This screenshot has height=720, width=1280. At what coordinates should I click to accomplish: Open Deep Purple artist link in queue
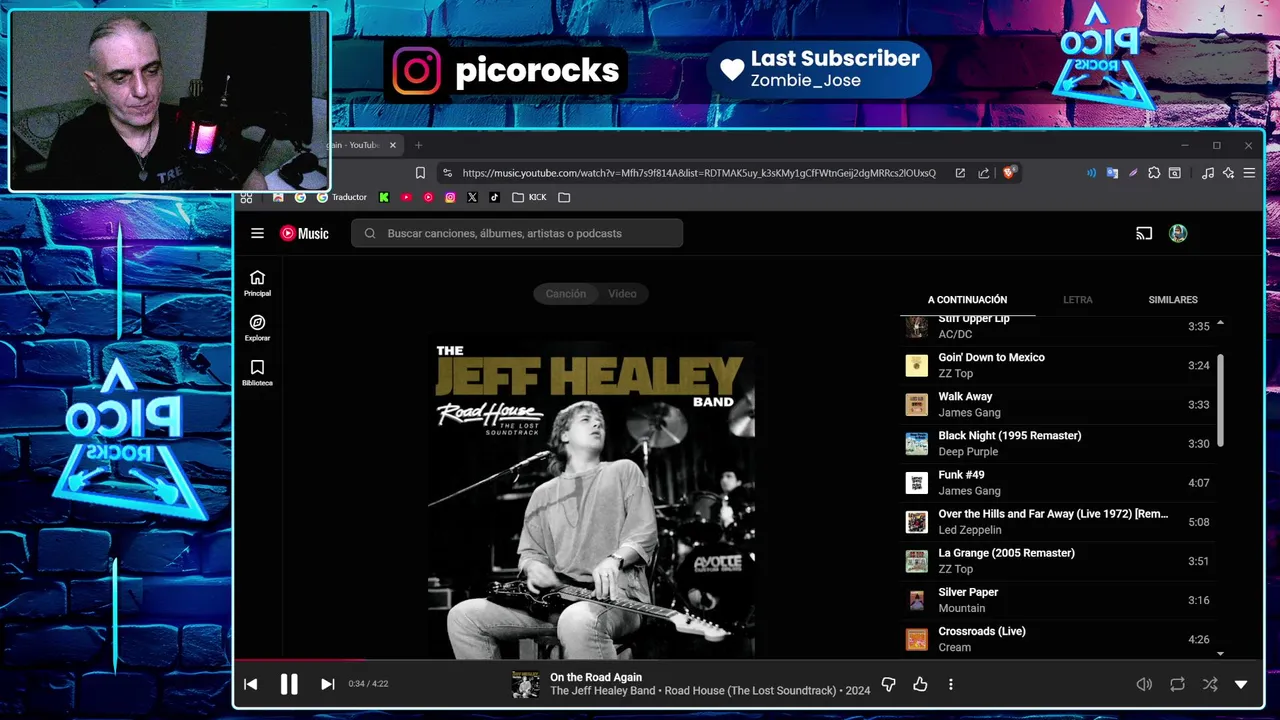(968, 451)
